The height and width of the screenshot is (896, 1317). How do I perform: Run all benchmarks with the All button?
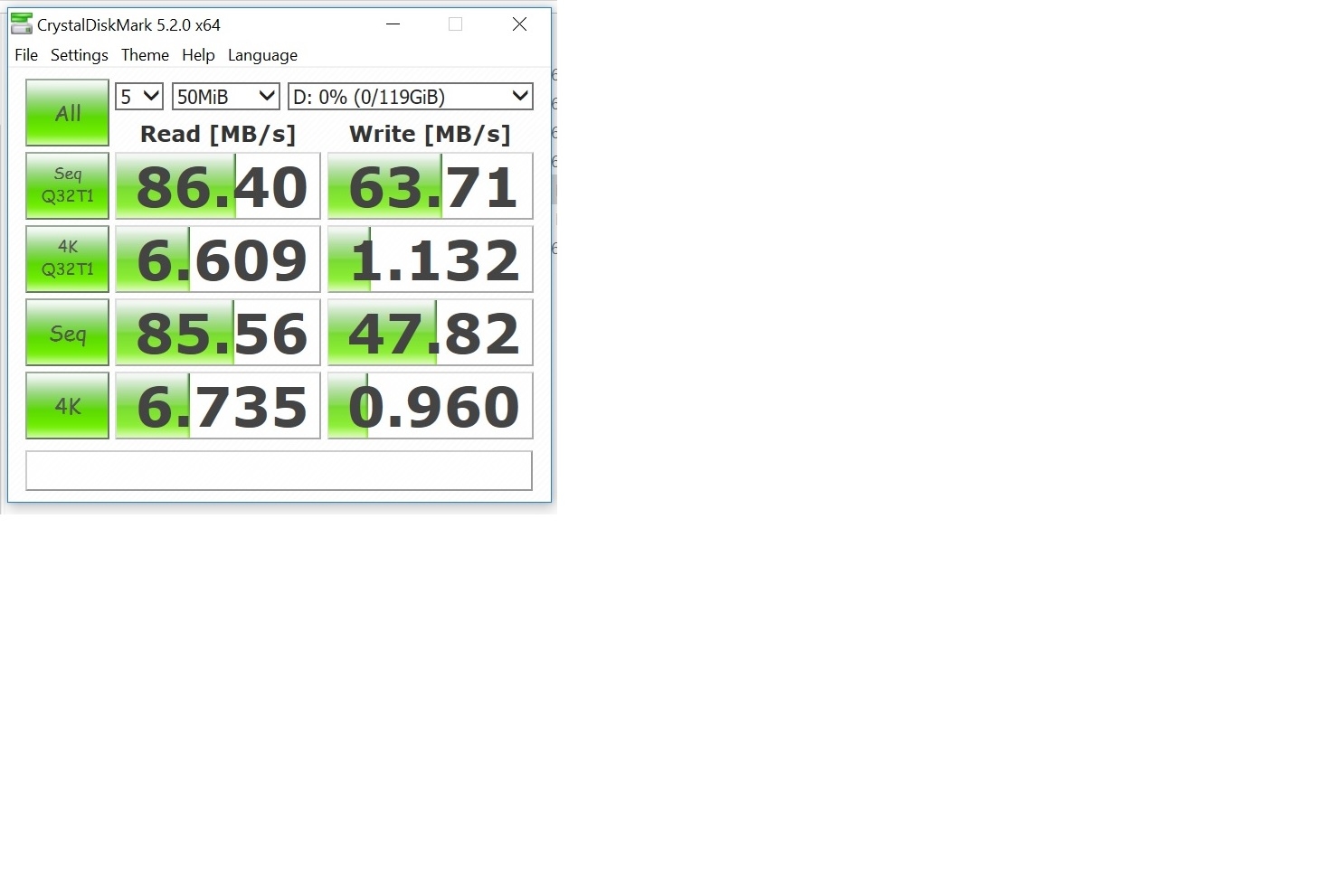[68, 113]
